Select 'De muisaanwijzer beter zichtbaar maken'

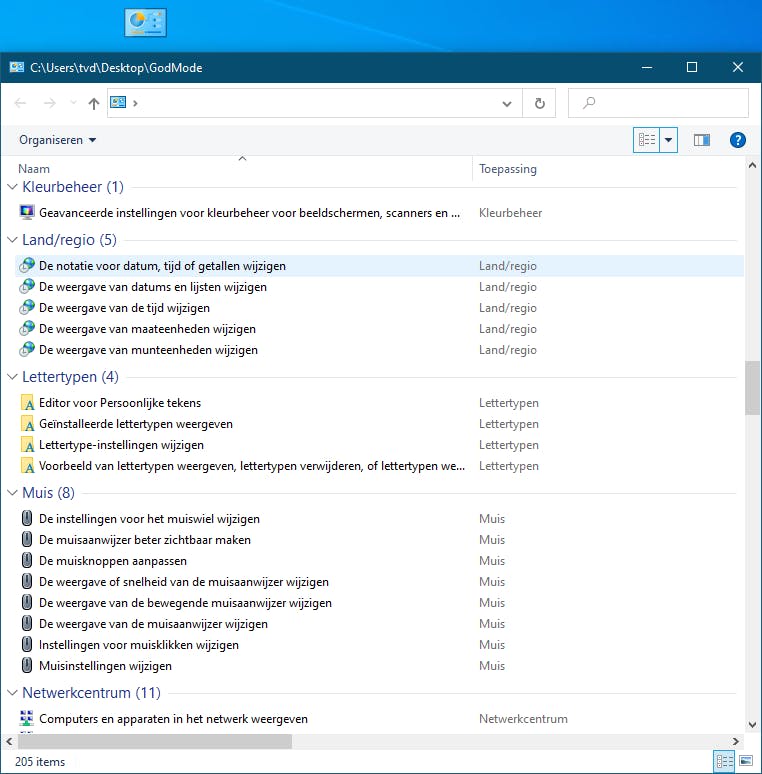(145, 540)
